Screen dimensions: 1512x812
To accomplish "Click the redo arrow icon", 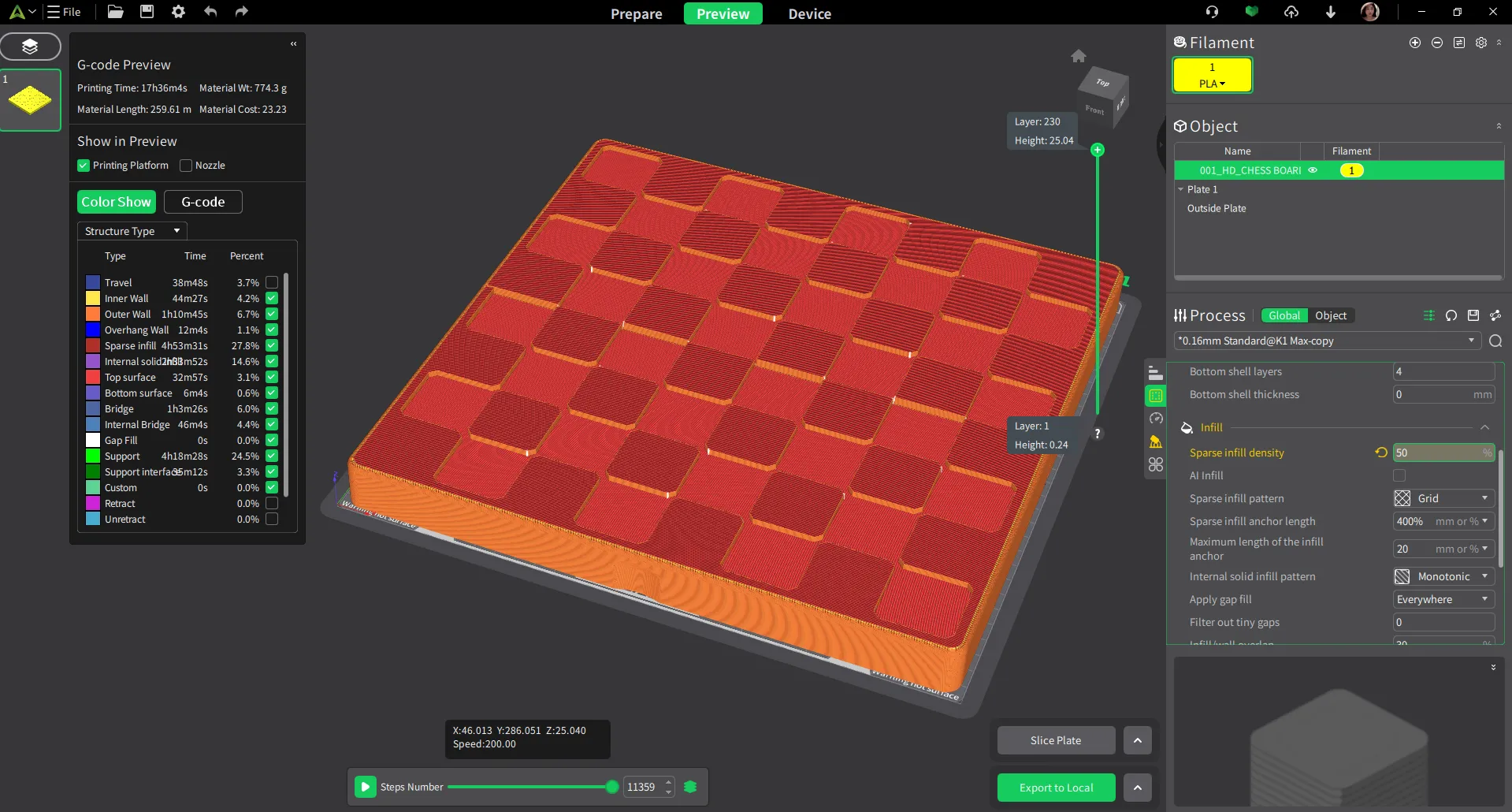I will pos(242,12).
